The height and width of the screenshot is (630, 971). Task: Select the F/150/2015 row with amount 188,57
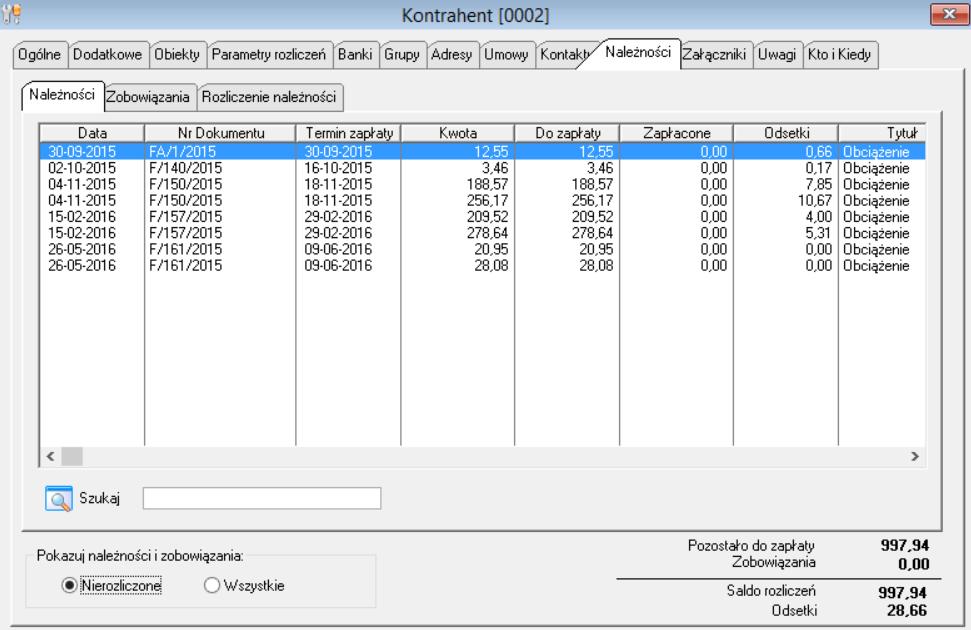(x=482, y=184)
